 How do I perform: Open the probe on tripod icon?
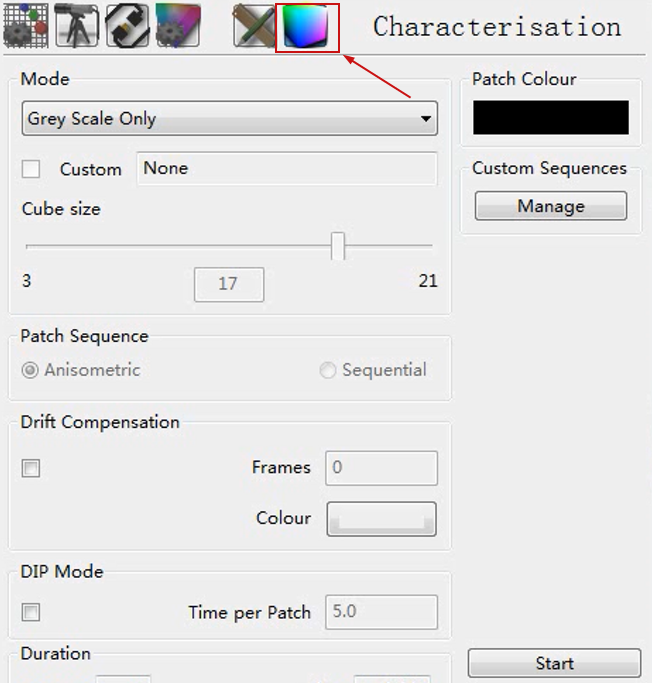pyautogui.click(x=77, y=26)
